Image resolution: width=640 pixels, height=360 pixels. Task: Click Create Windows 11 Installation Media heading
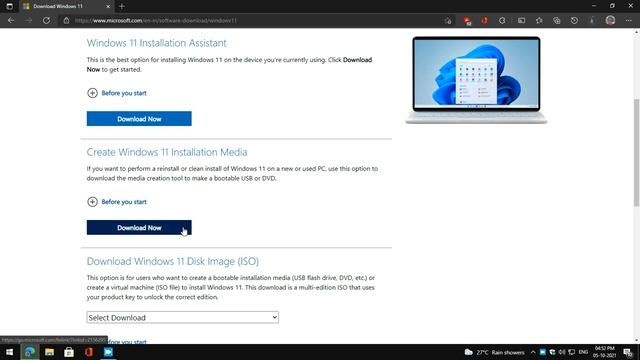(167, 152)
